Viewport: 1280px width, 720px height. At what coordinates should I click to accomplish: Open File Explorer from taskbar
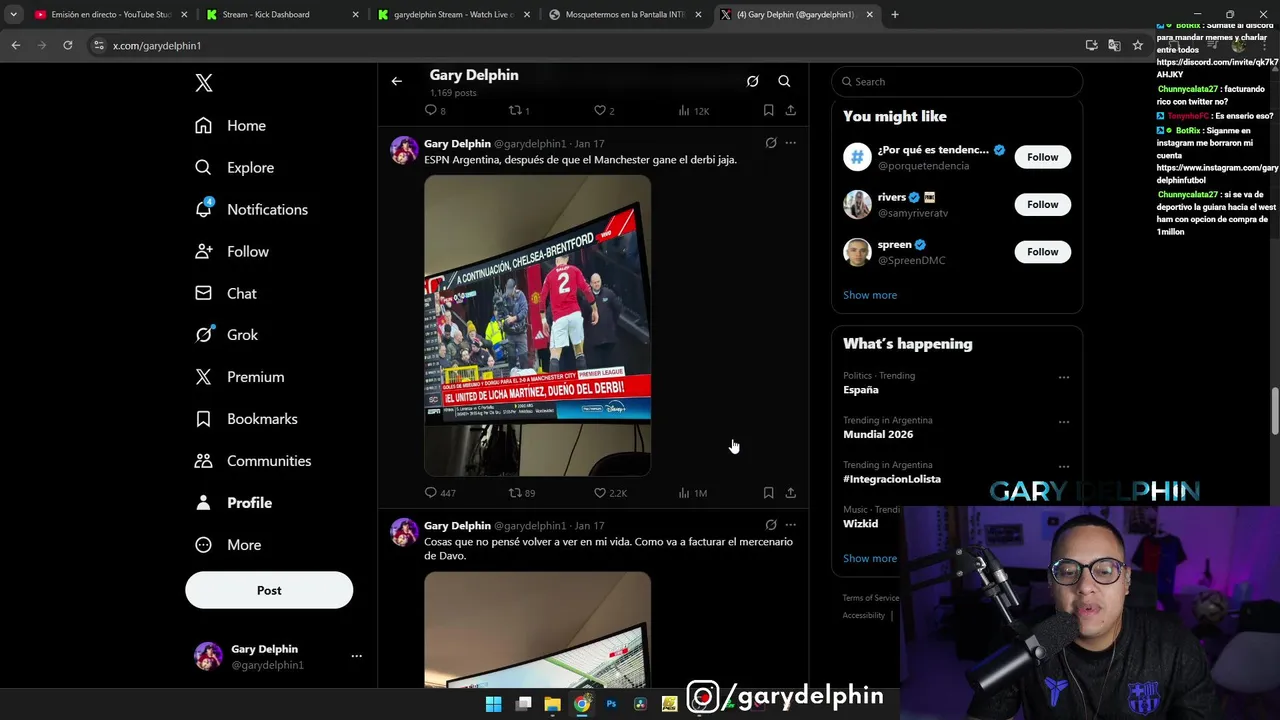[x=552, y=704]
